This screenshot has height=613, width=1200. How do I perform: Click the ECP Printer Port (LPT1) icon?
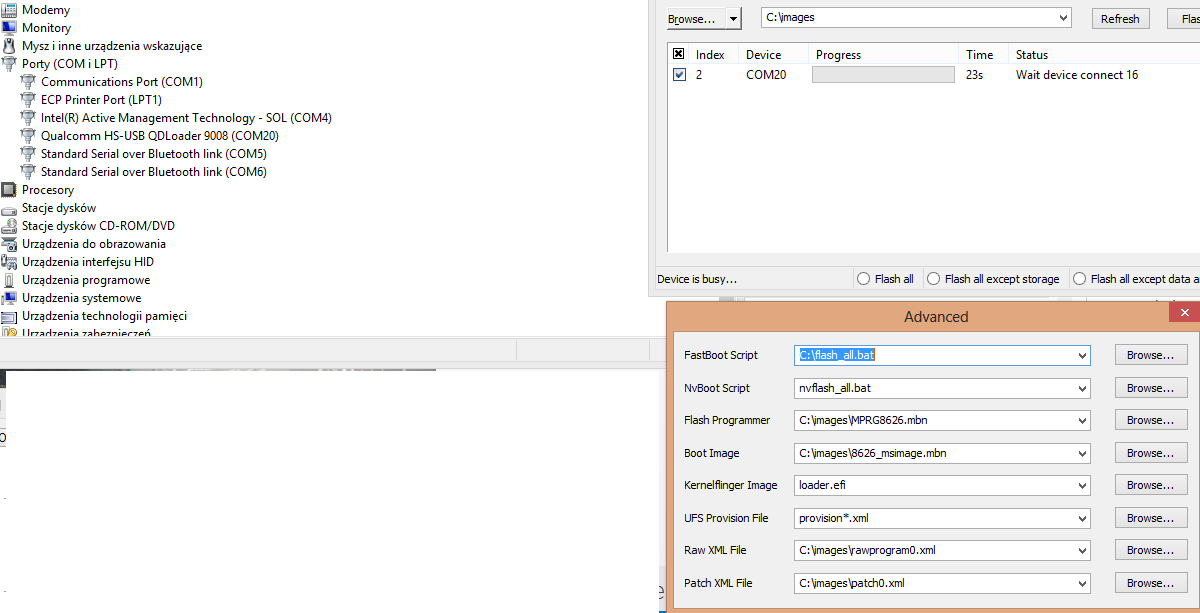[28, 100]
